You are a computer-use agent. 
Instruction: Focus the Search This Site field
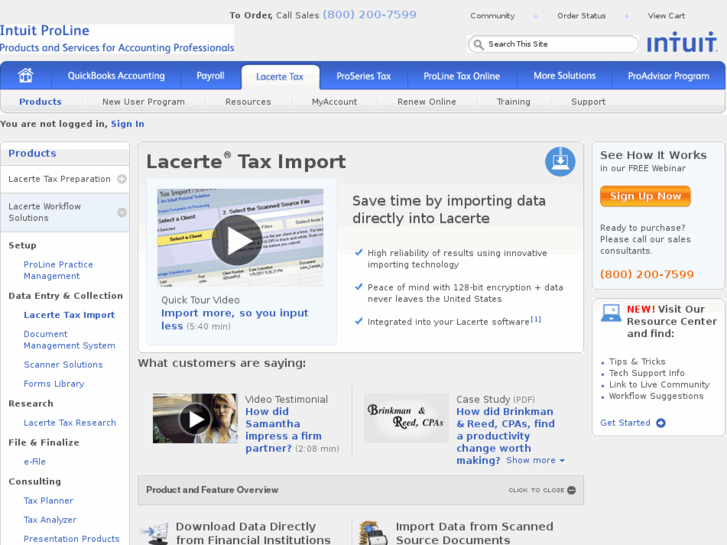[553, 44]
